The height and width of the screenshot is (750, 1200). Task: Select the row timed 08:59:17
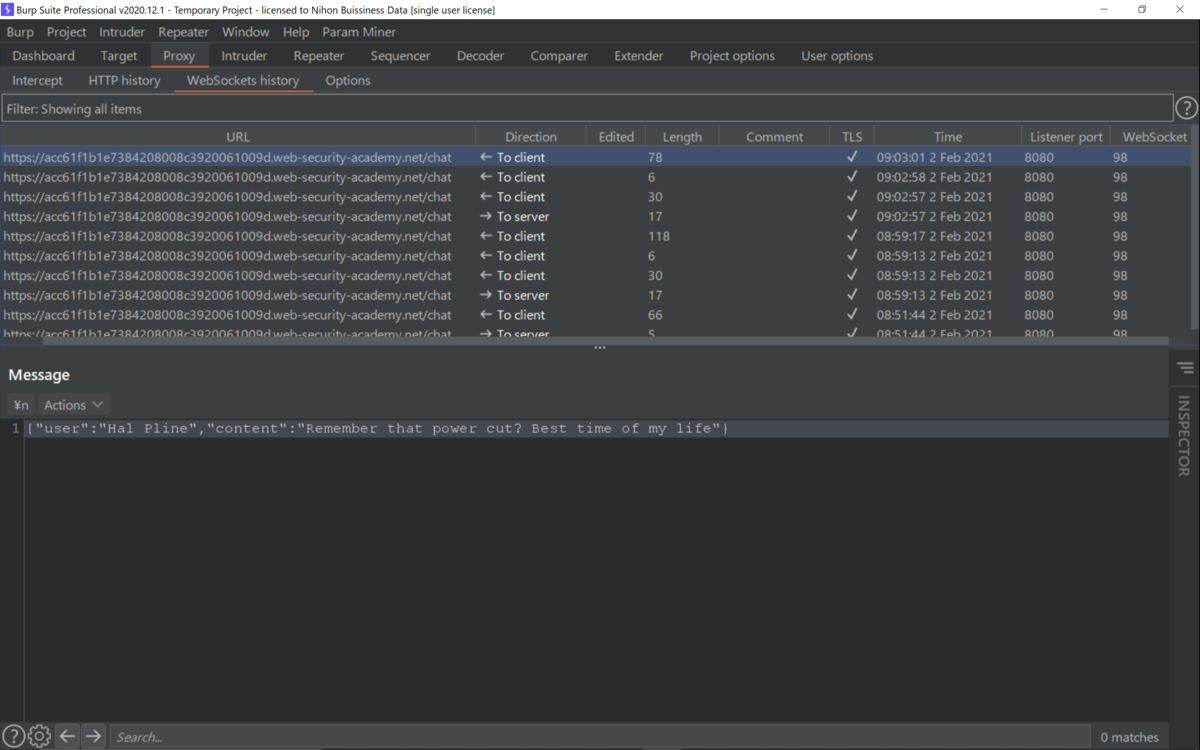pos(595,236)
